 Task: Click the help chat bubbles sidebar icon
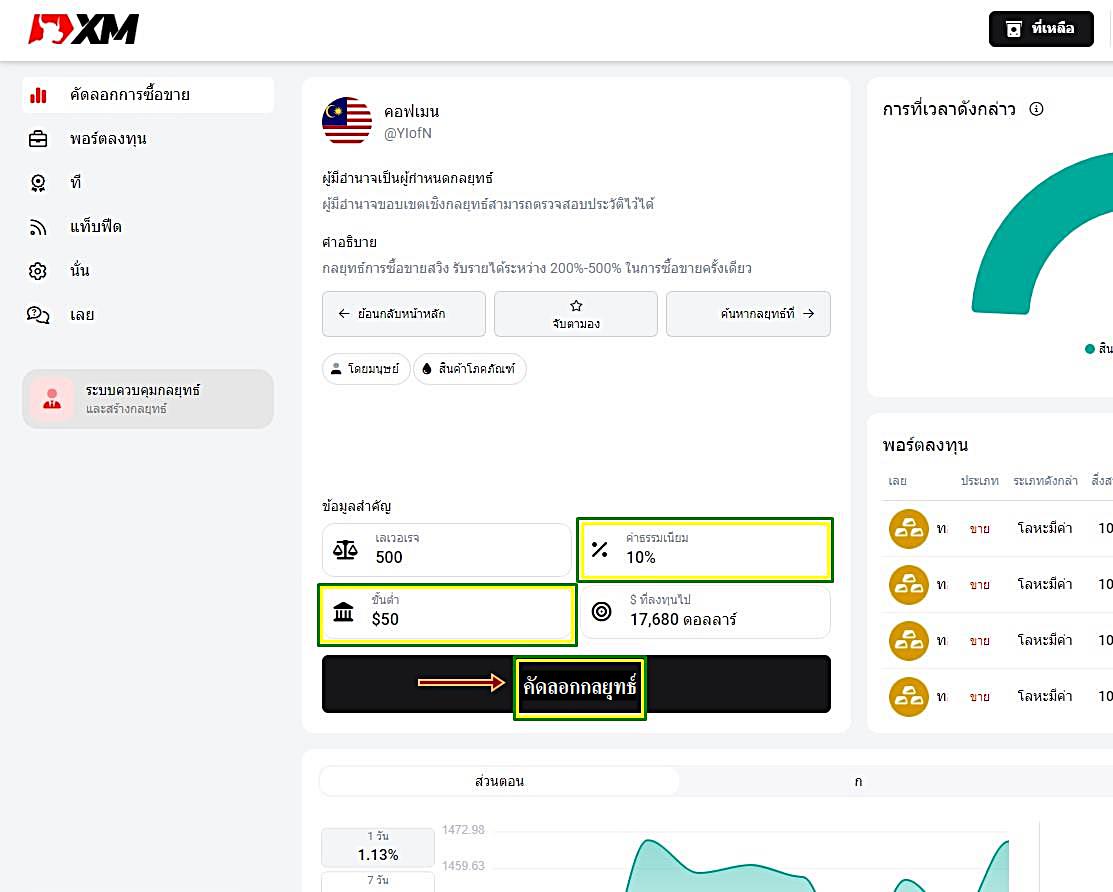coord(38,315)
